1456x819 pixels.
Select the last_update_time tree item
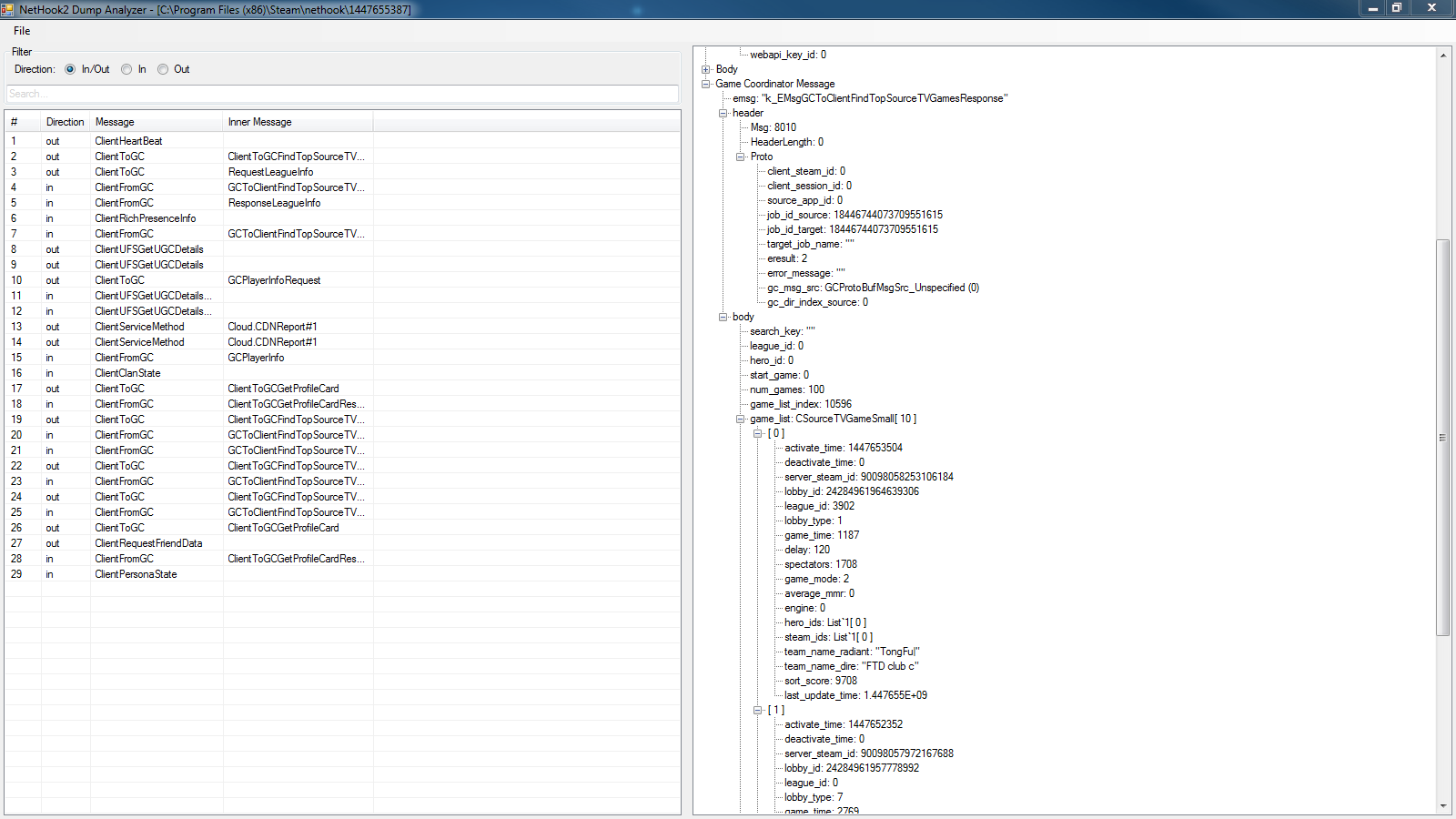click(855, 695)
